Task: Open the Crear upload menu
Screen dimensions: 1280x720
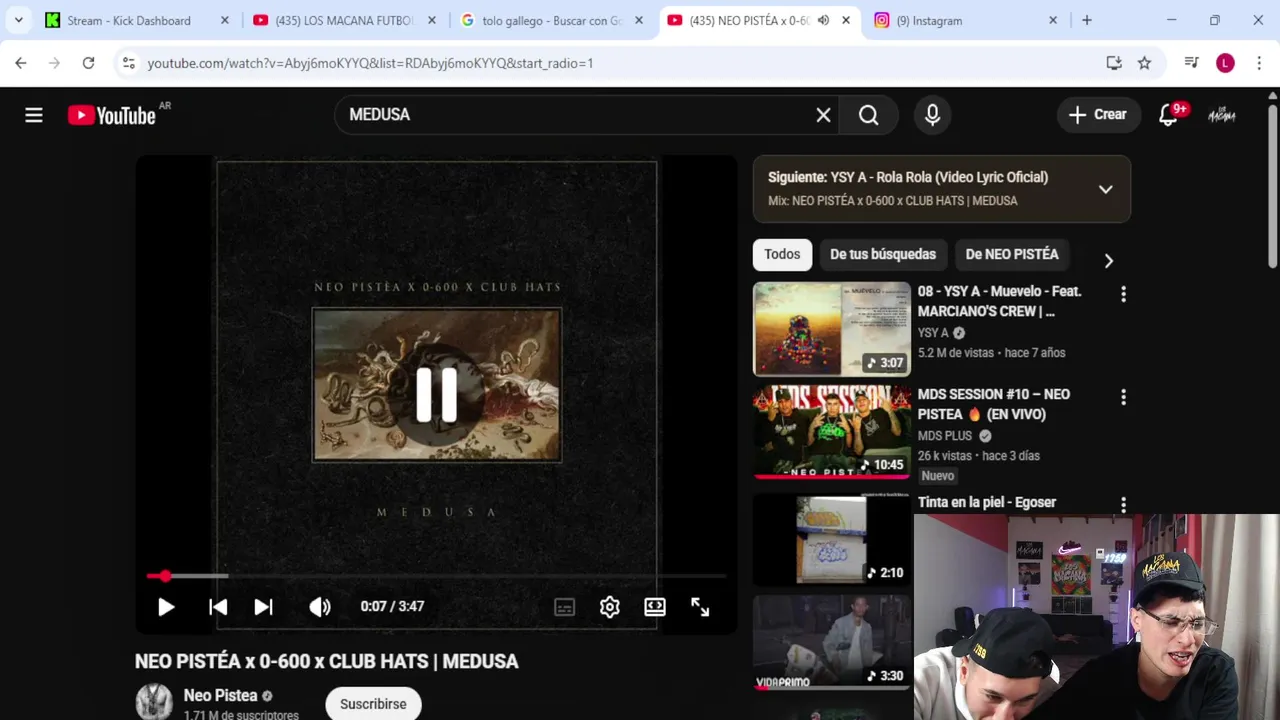Action: point(1098,115)
